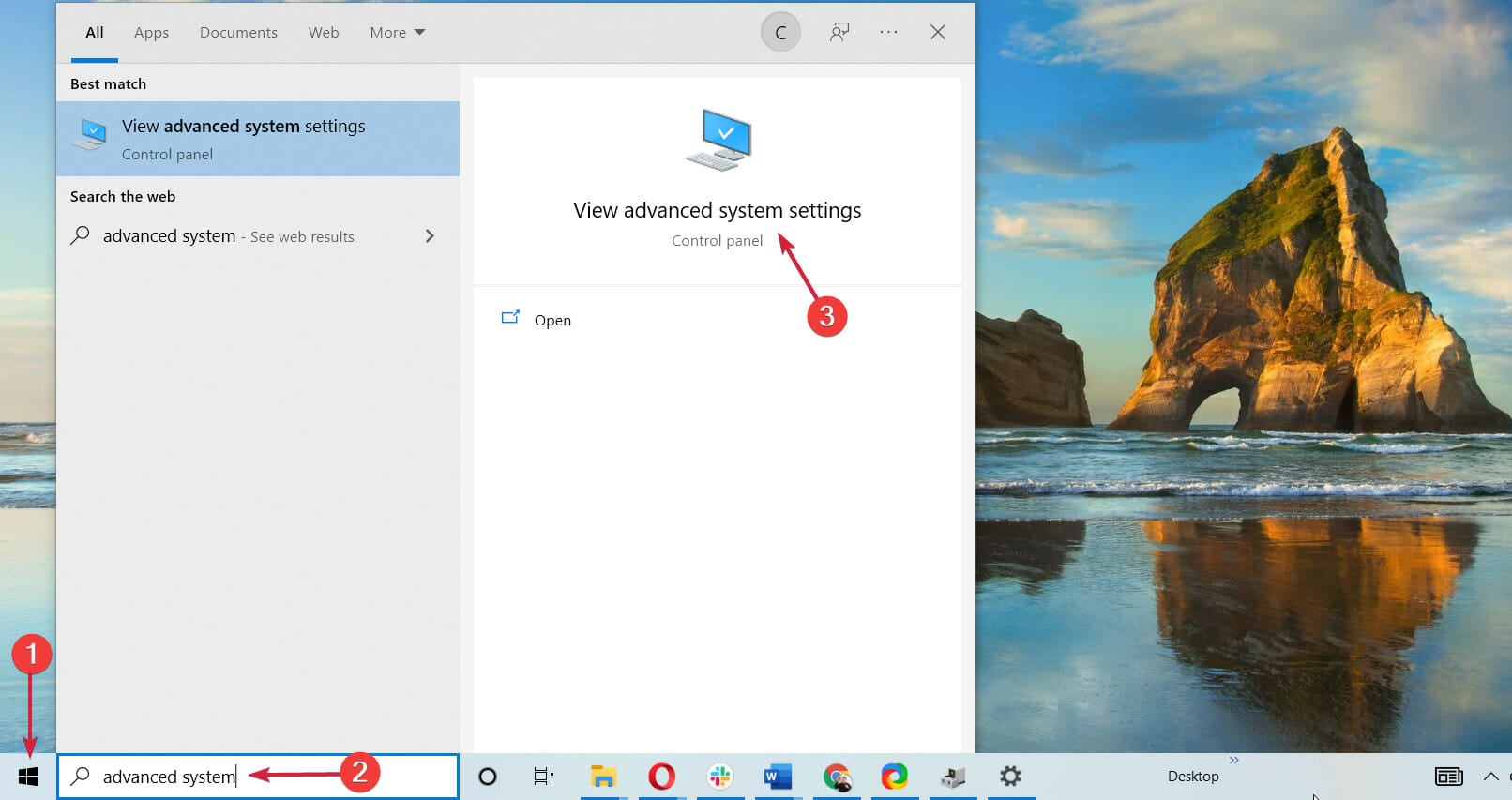This screenshot has height=800, width=1512.
Task: Switch to the Documents search tab
Action: click(238, 32)
